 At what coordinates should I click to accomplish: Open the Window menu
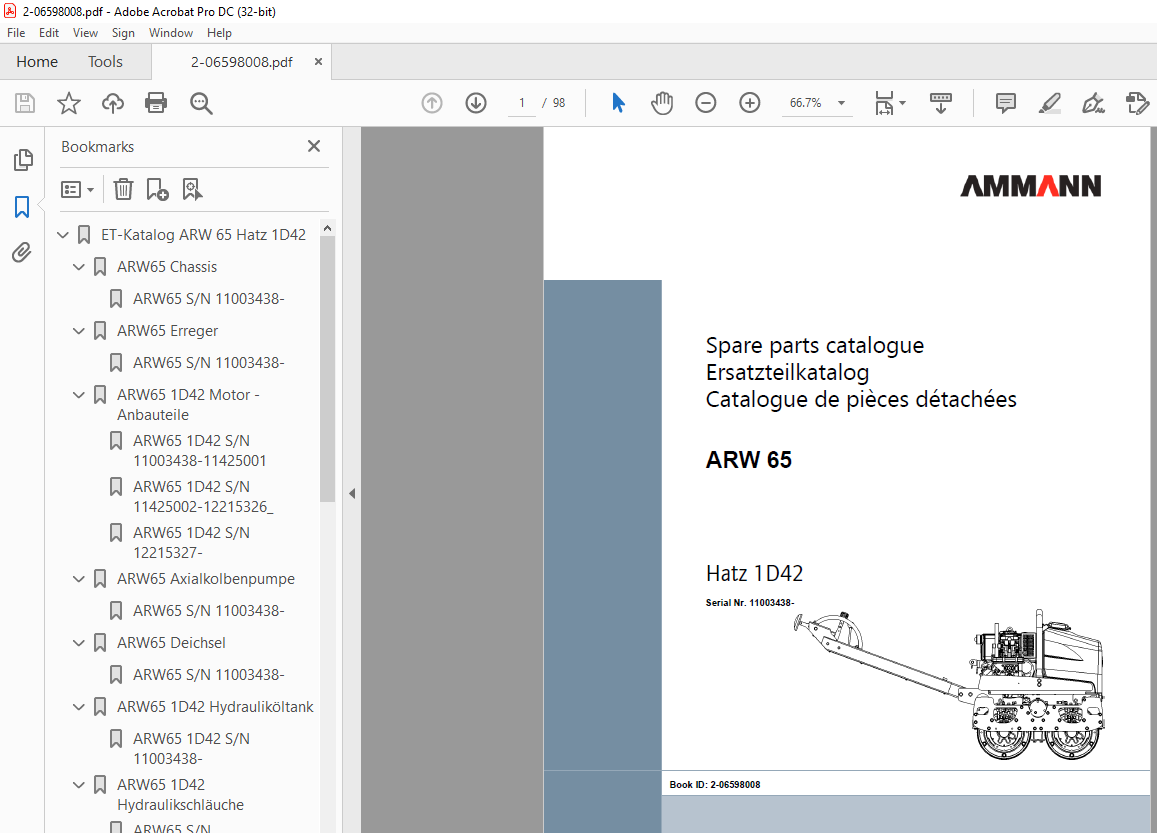tap(170, 32)
